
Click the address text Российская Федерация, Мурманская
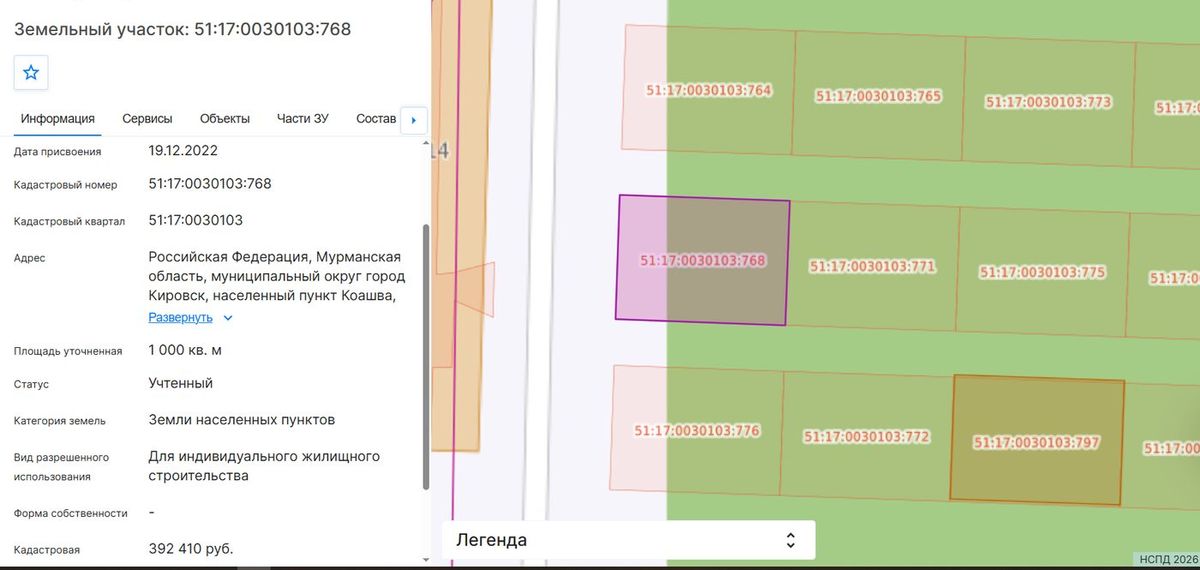(x=275, y=257)
